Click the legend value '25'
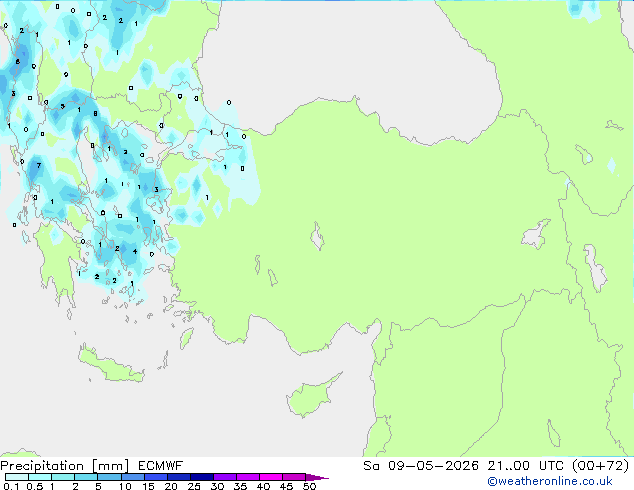The image size is (634, 490). click(194, 486)
